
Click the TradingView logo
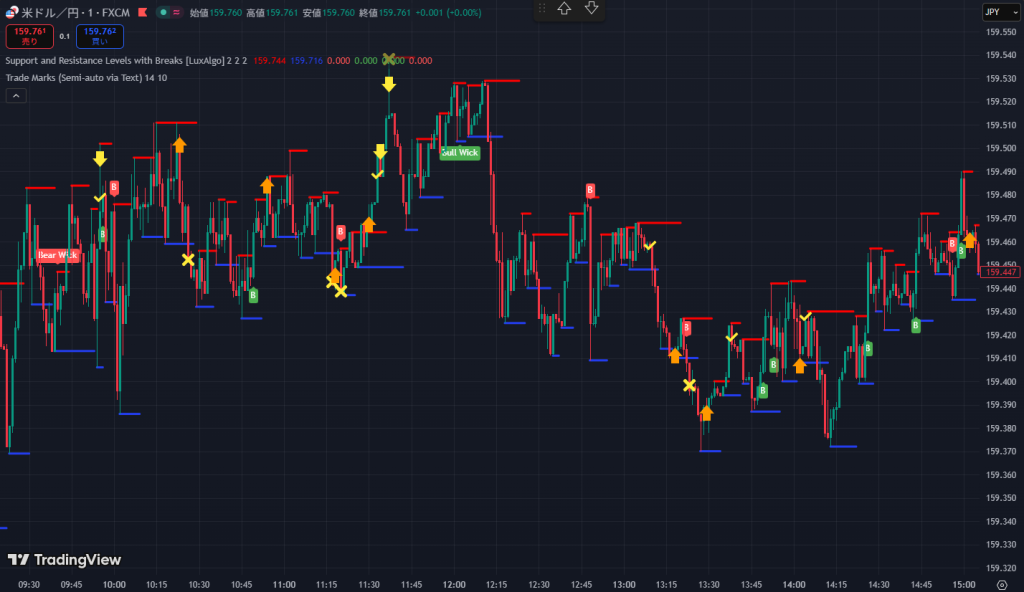point(64,560)
